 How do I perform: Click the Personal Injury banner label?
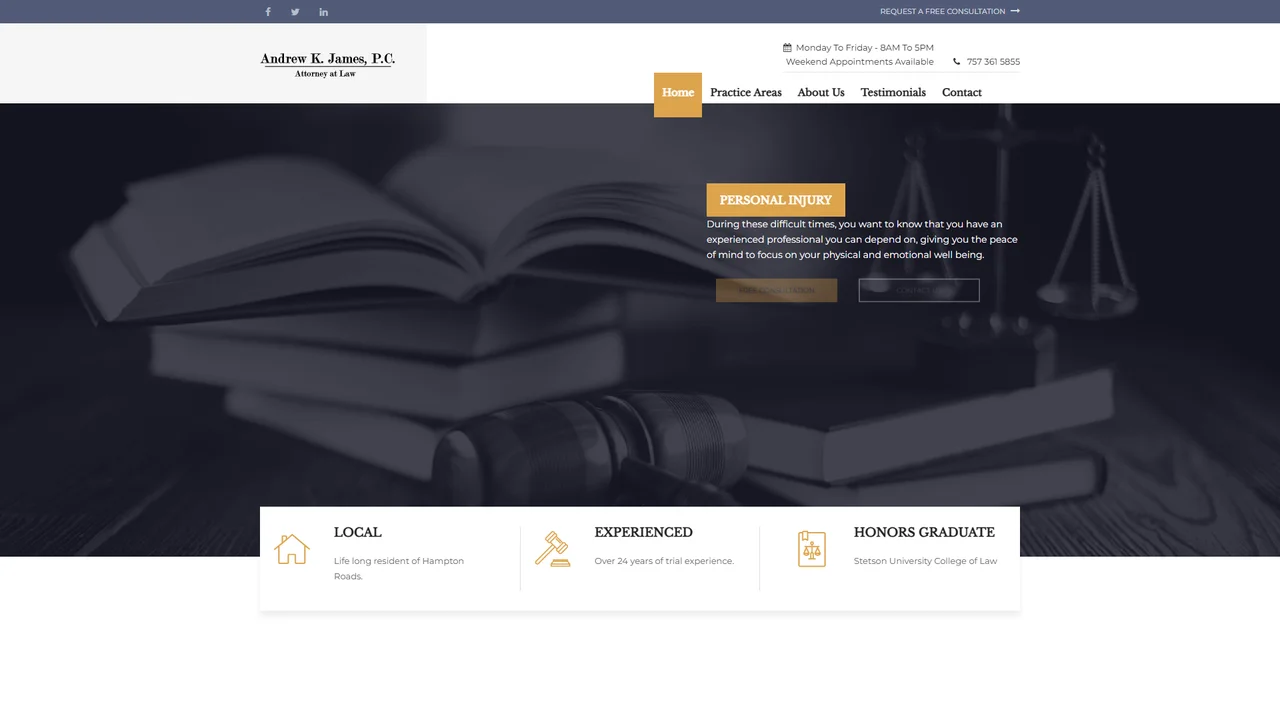point(776,200)
